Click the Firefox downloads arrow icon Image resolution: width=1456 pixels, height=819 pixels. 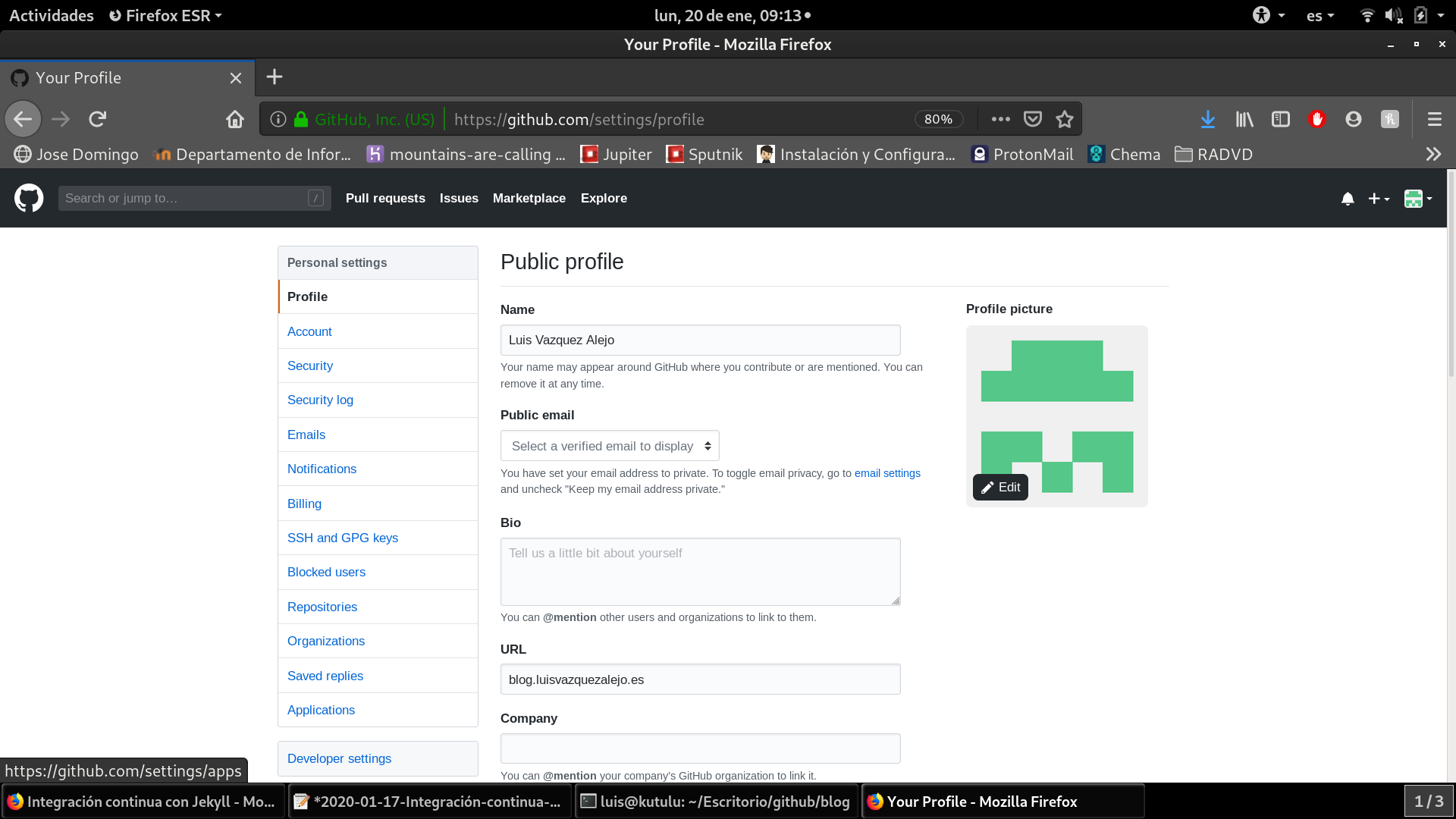click(1208, 119)
